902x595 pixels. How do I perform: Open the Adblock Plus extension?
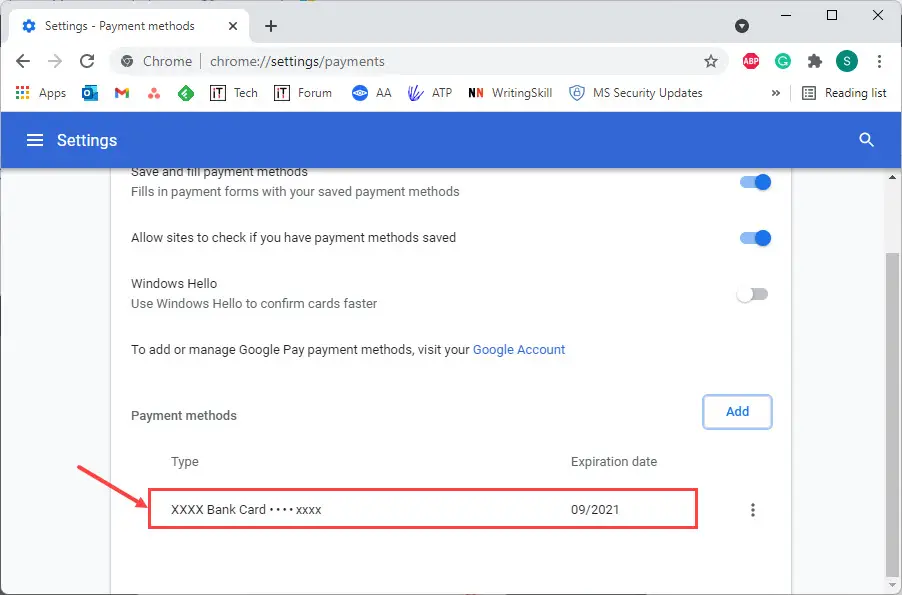[x=751, y=61]
